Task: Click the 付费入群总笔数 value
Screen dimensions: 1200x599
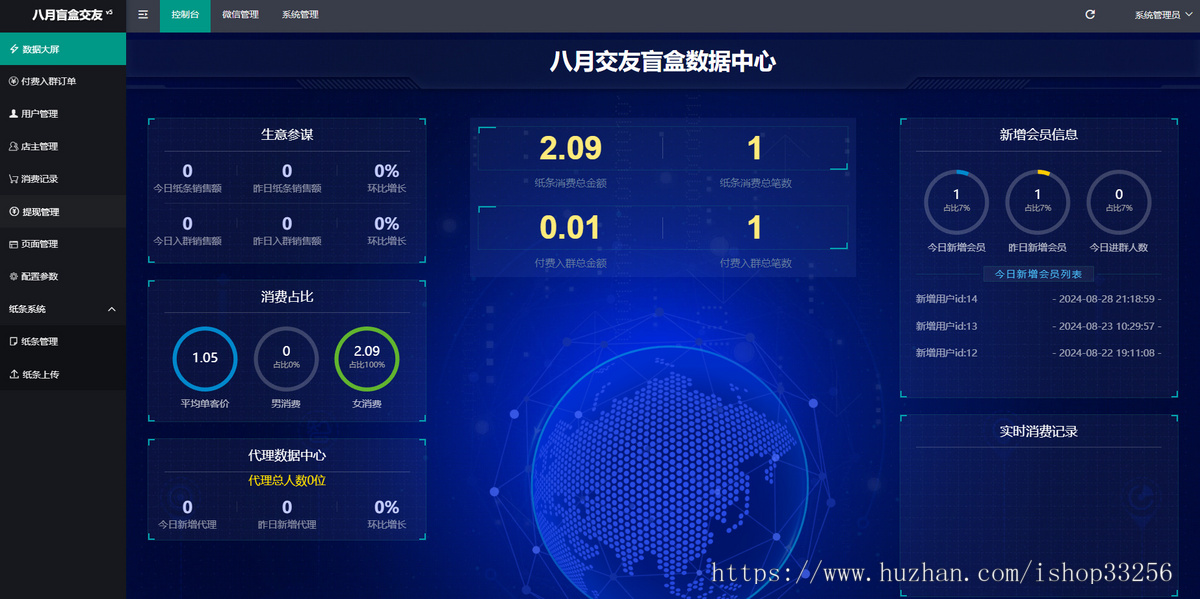Action: point(755,228)
